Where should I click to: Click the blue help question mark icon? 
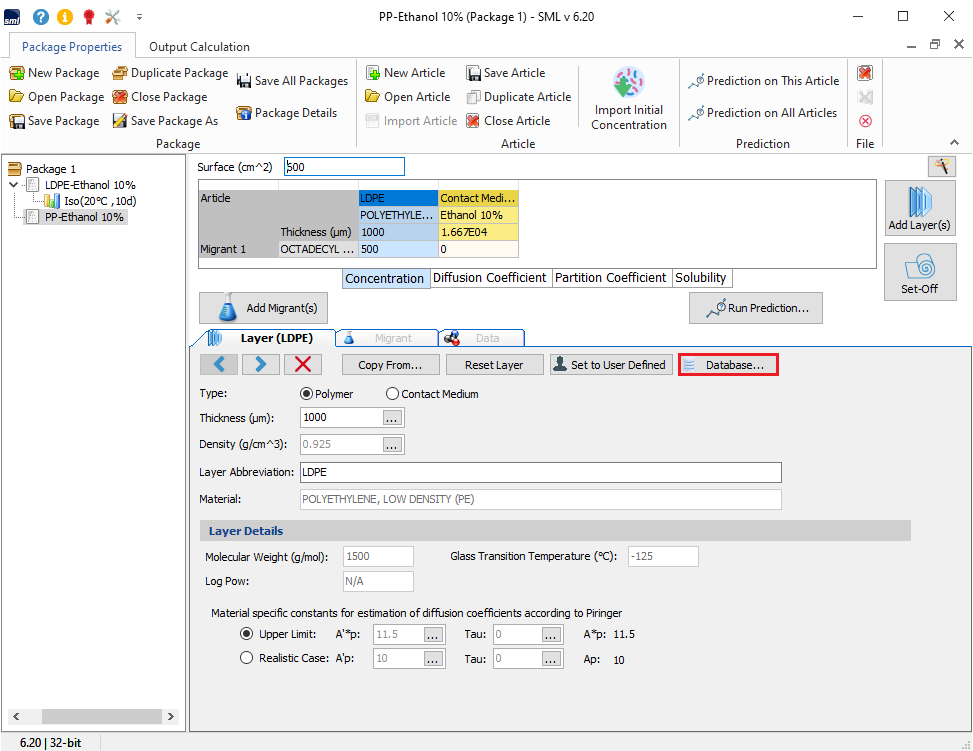point(40,17)
